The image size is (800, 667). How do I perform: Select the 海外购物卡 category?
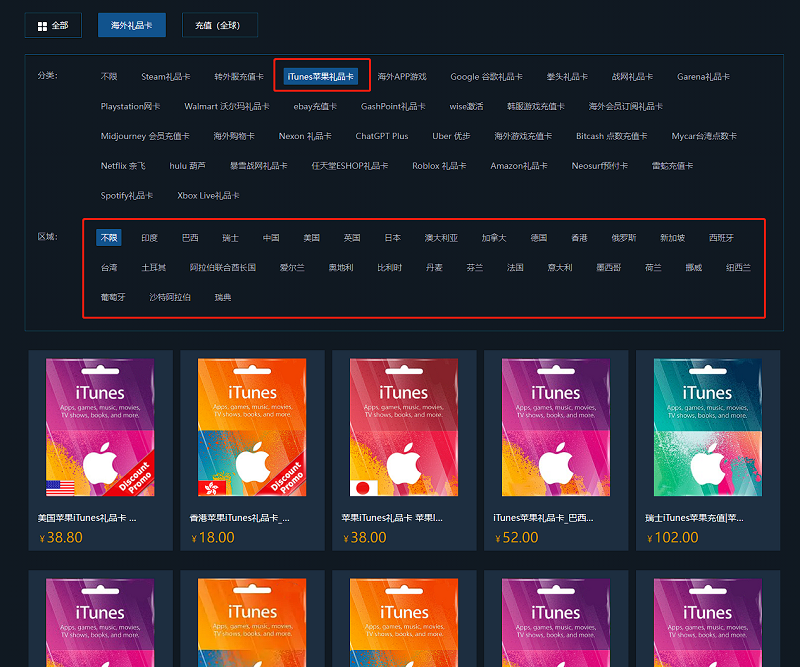click(234, 136)
